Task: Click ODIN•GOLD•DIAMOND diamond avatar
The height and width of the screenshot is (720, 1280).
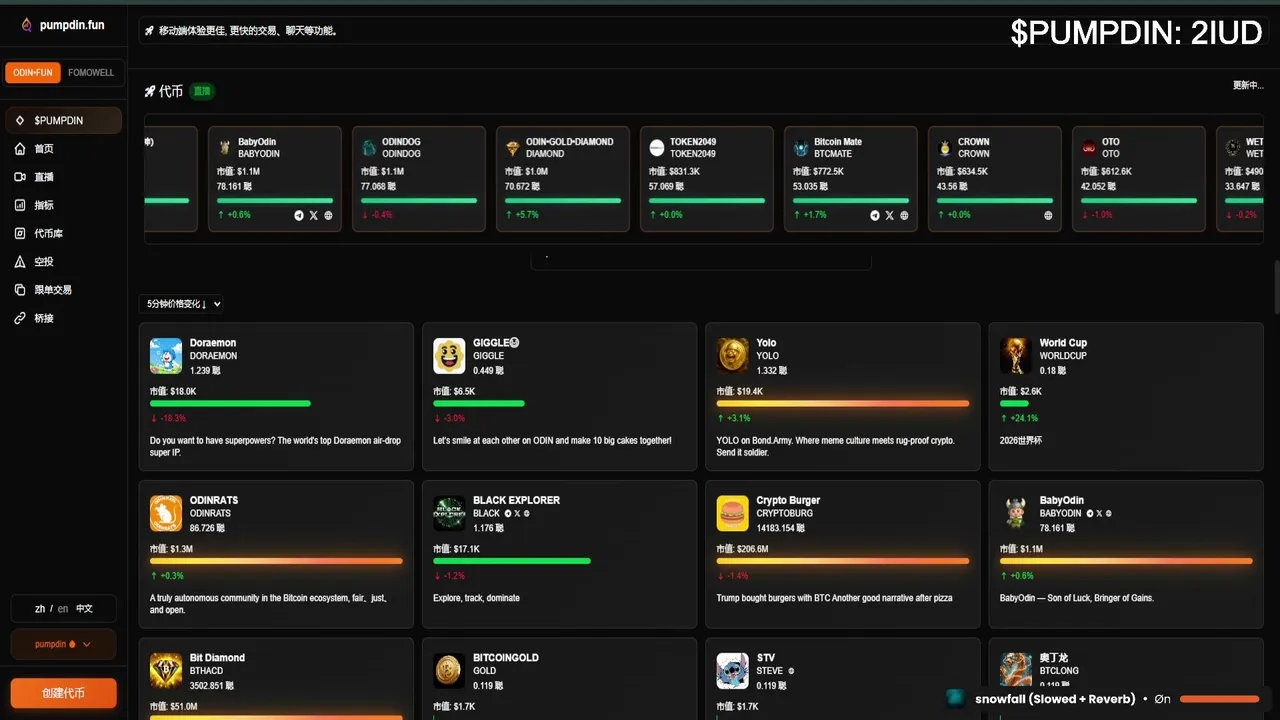Action: pos(513,148)
